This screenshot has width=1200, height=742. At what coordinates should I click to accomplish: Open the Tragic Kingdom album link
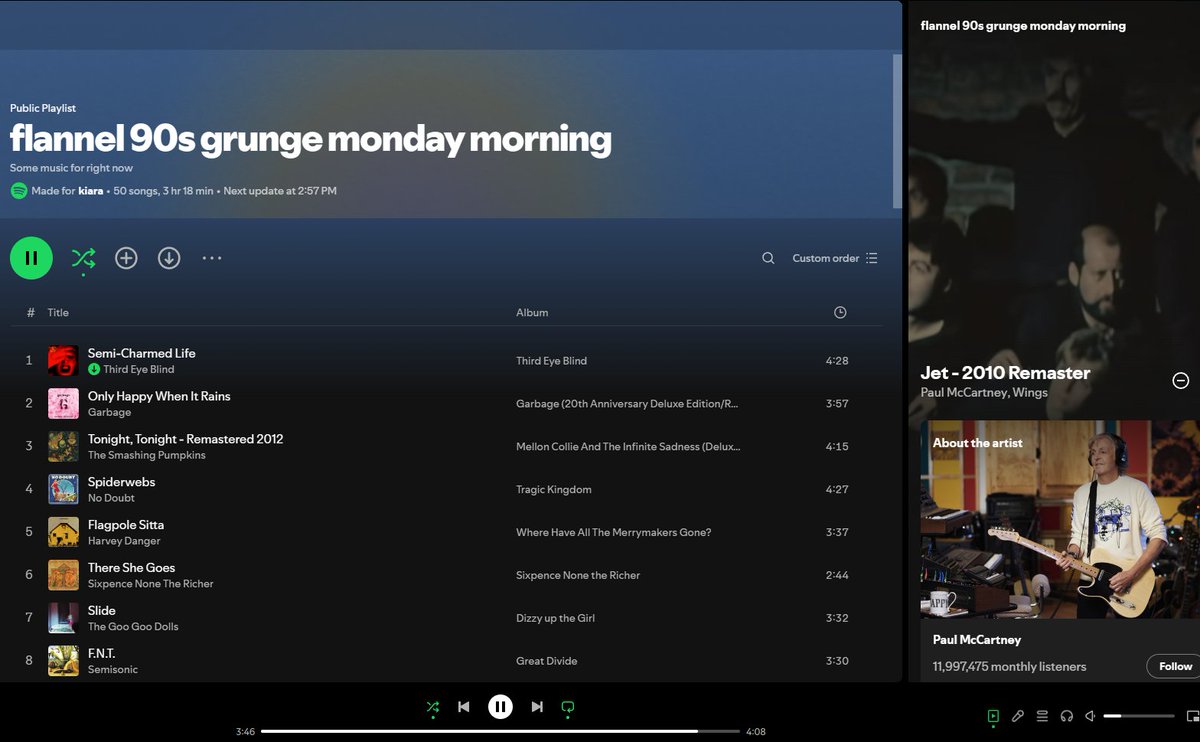point(554,490)
